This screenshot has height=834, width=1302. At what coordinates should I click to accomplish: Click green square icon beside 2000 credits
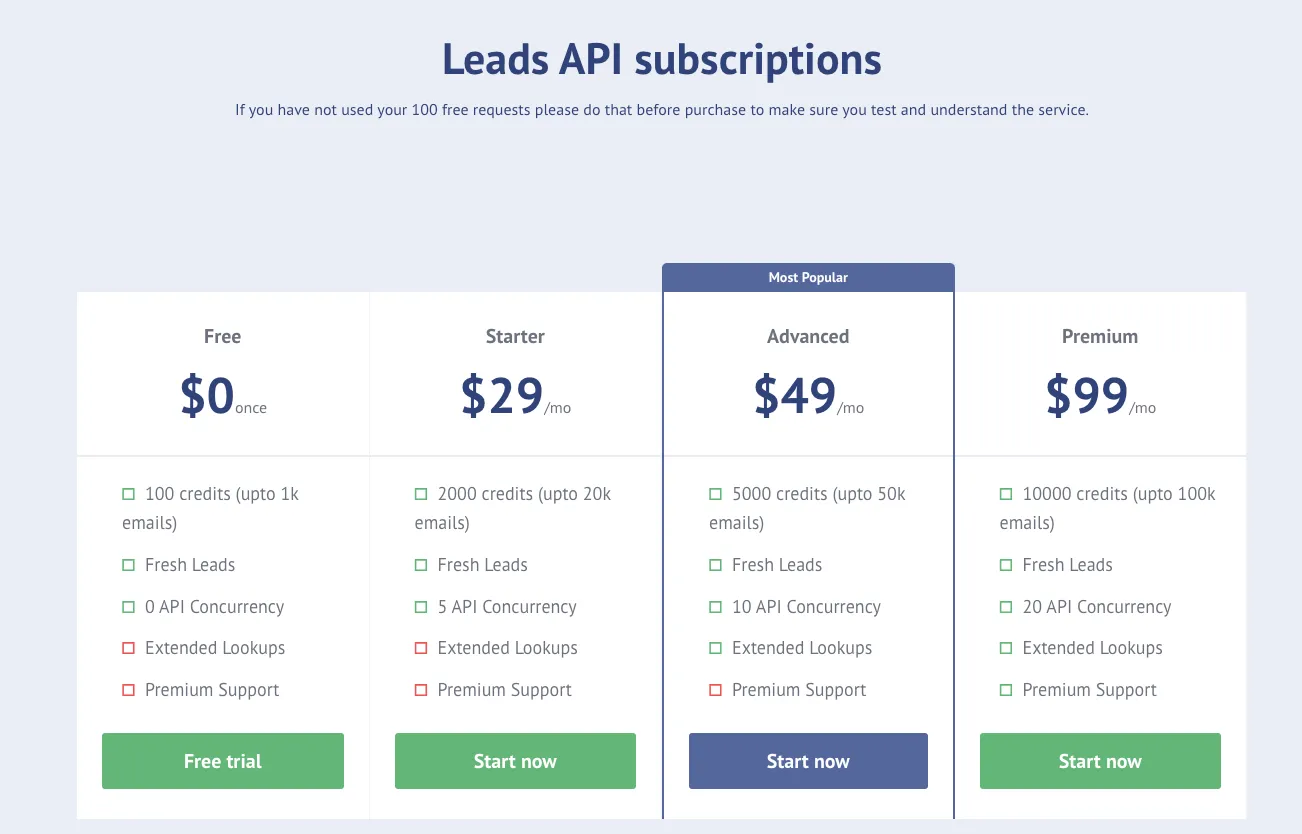coord(421,494)
